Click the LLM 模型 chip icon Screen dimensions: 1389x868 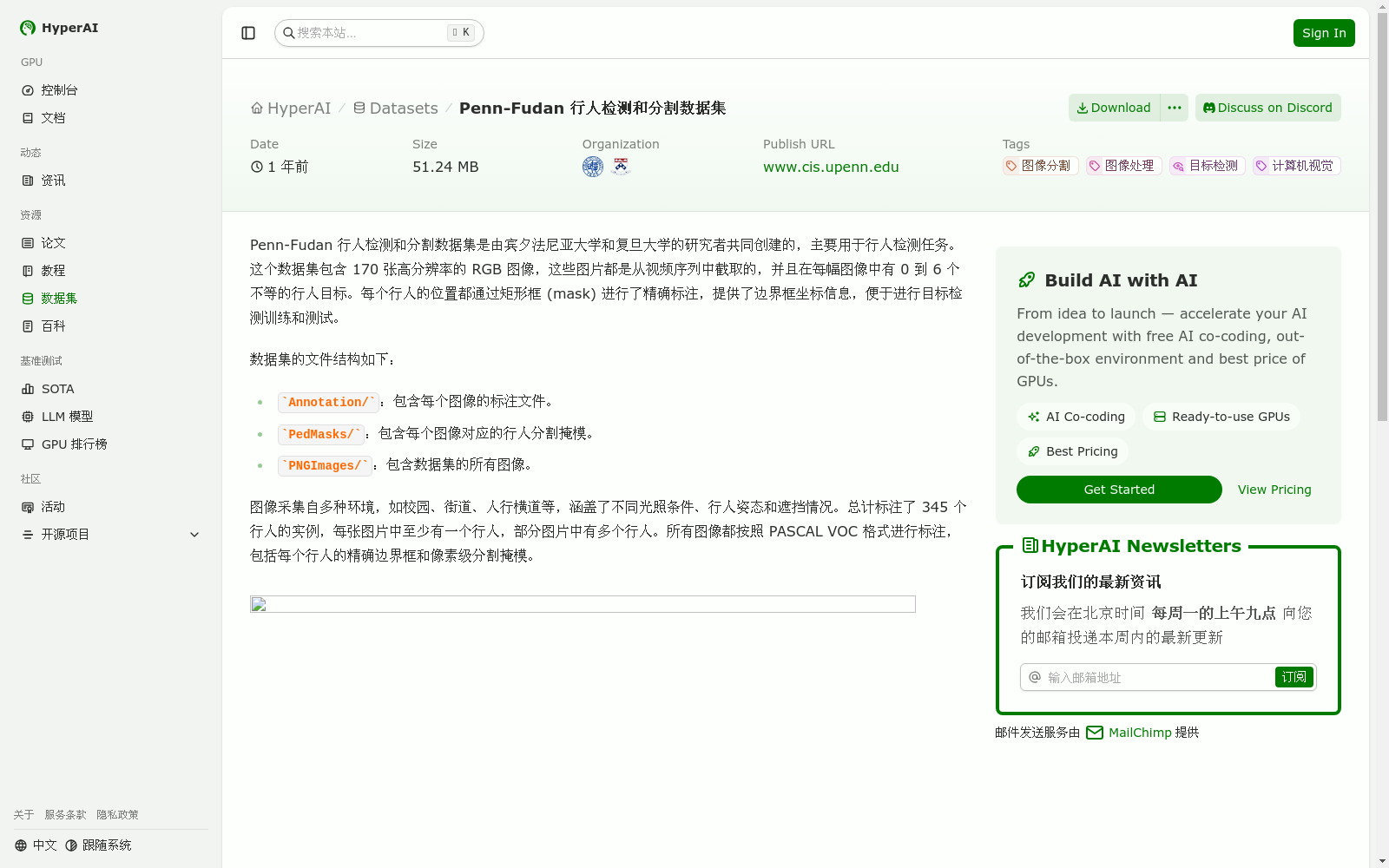pos(28,417)
